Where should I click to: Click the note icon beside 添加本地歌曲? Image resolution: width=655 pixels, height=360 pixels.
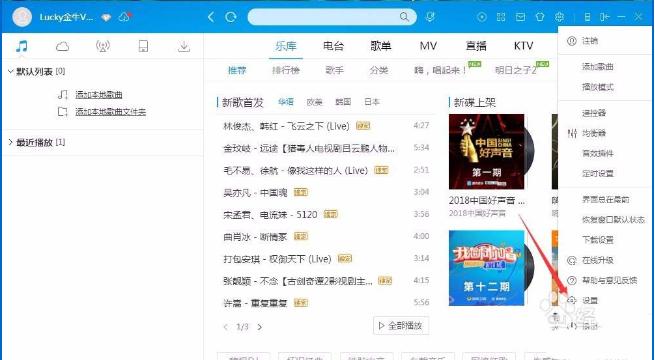pyautogui.click(x=63, y=95)
